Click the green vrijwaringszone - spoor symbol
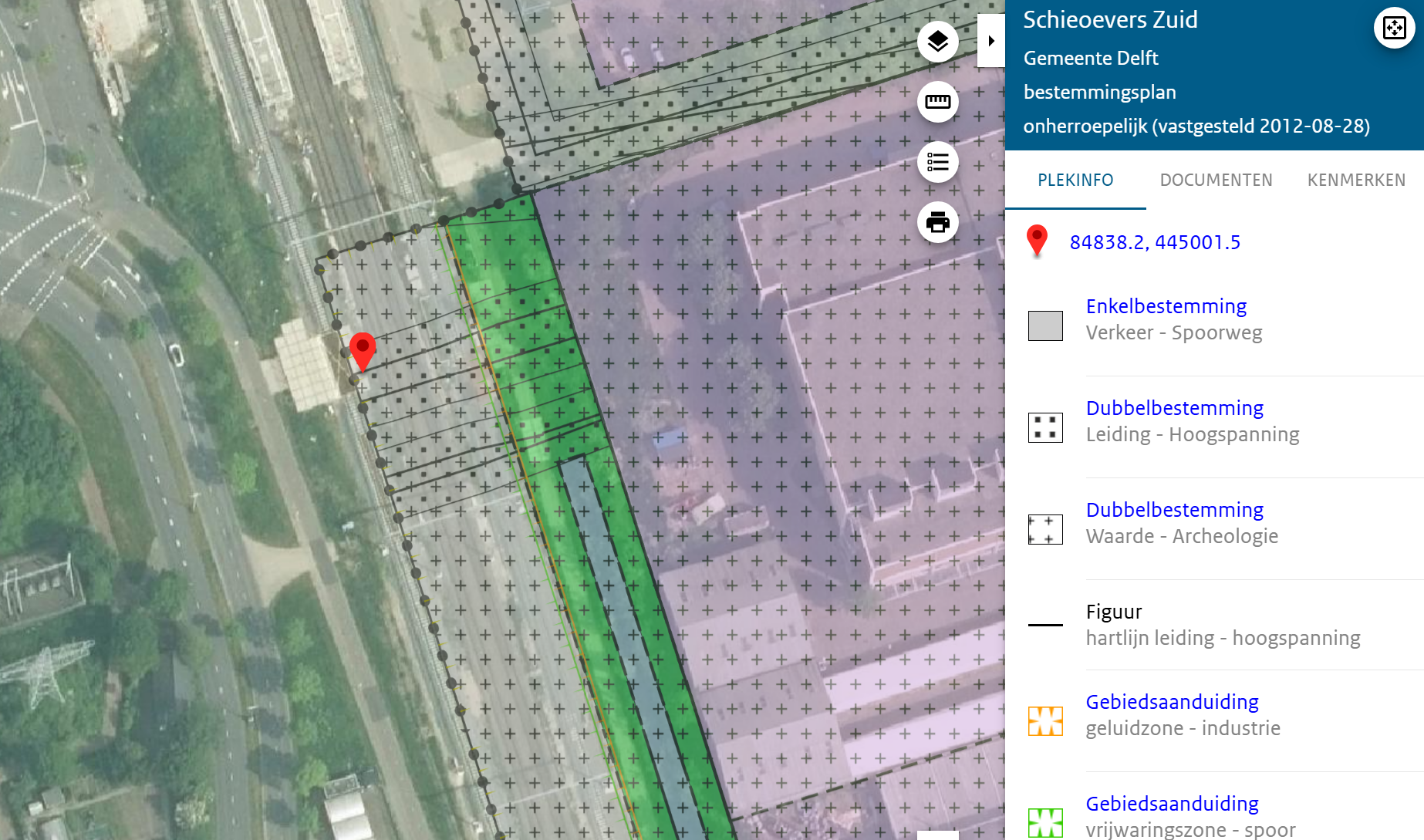Image resolution: width=1424 pixels, height=840 pixels. 1045,823
